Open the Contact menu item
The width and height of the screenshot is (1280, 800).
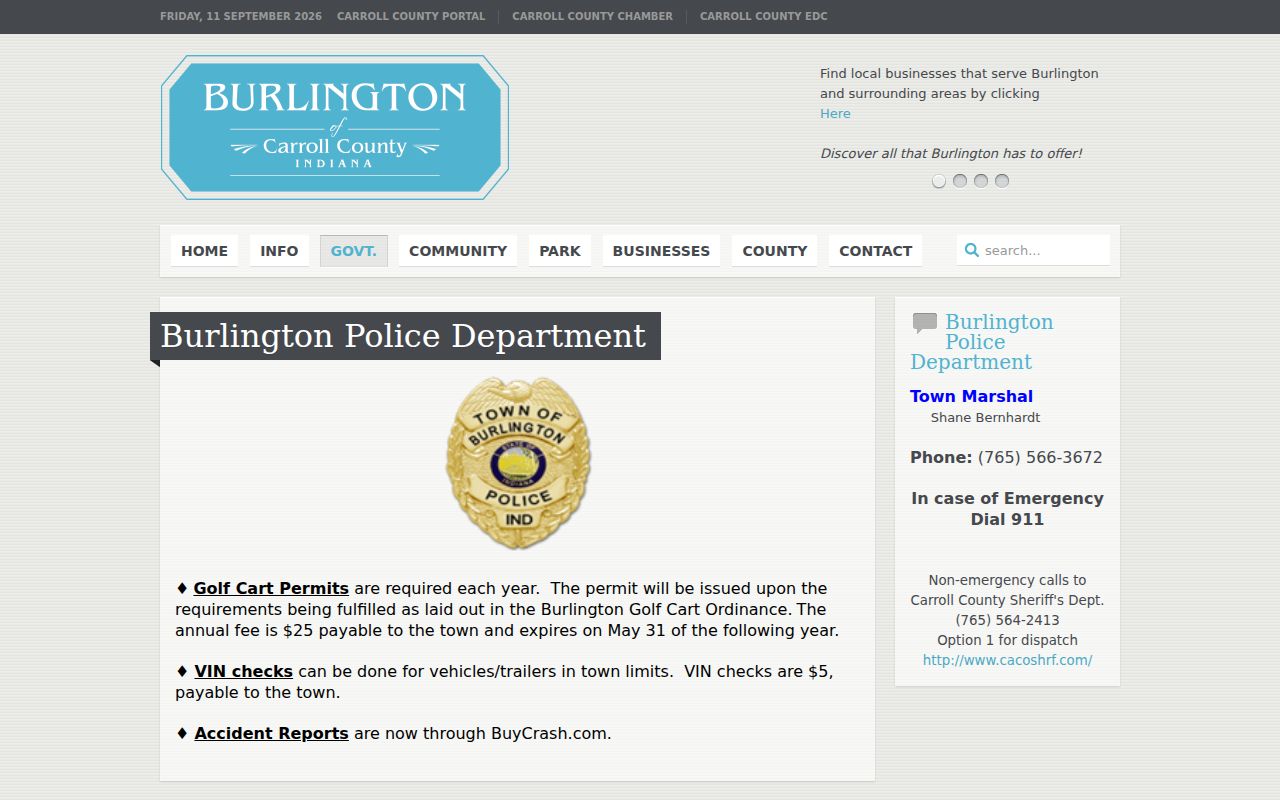coord(875,251)
